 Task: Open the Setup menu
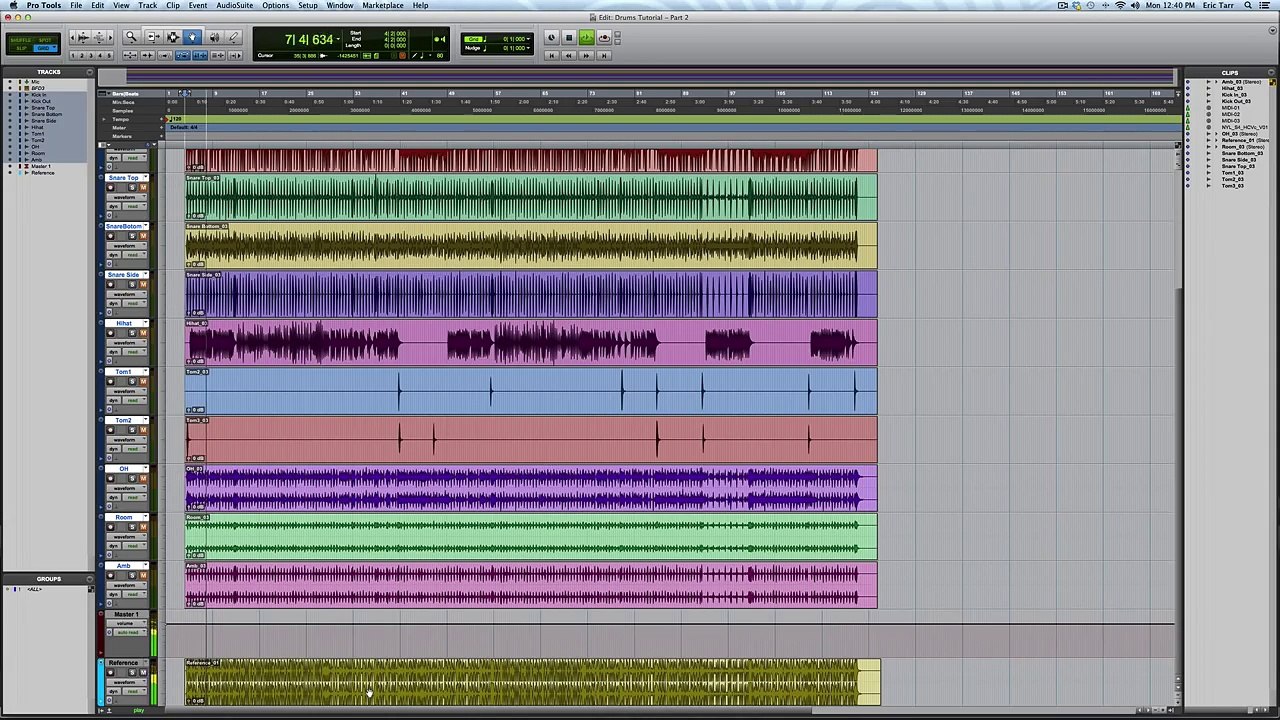[308, 5]
